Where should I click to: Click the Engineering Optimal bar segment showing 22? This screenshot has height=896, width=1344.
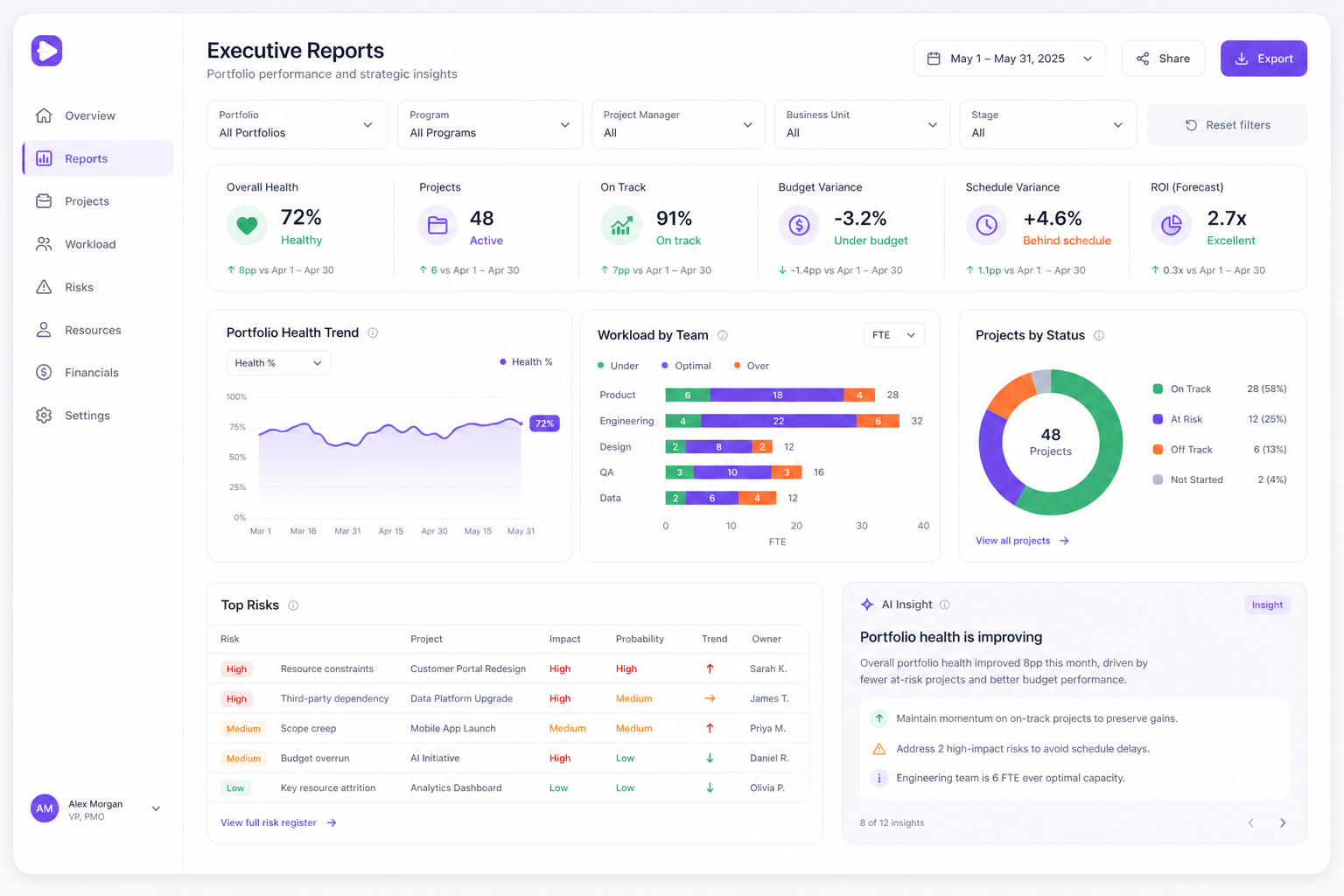tap(779, 421)
